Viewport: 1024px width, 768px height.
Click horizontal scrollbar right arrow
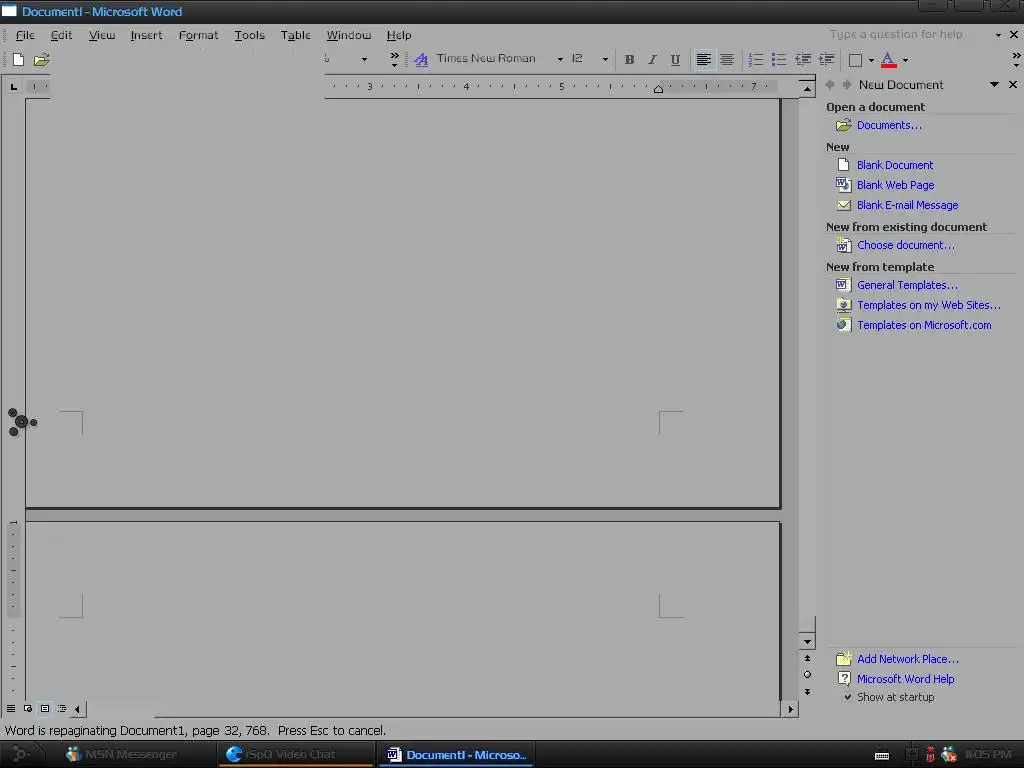791,709
